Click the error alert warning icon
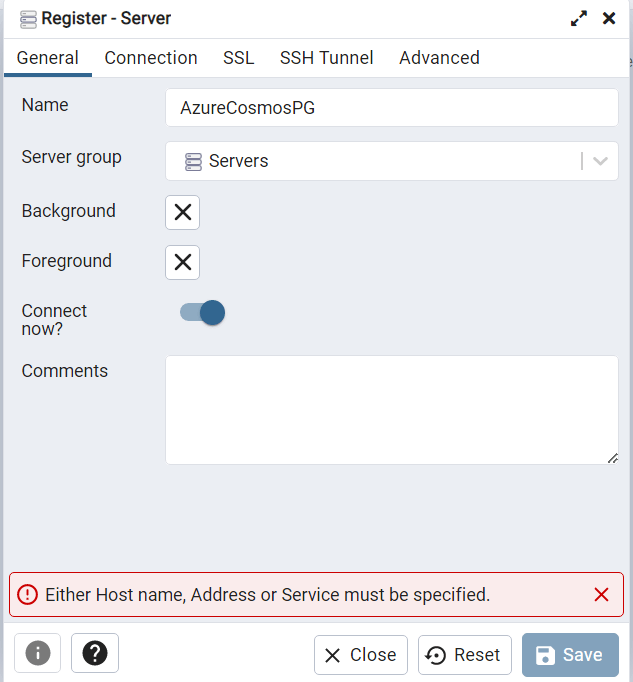This screenshot has height=682, width=633. [x=27, y=595]
